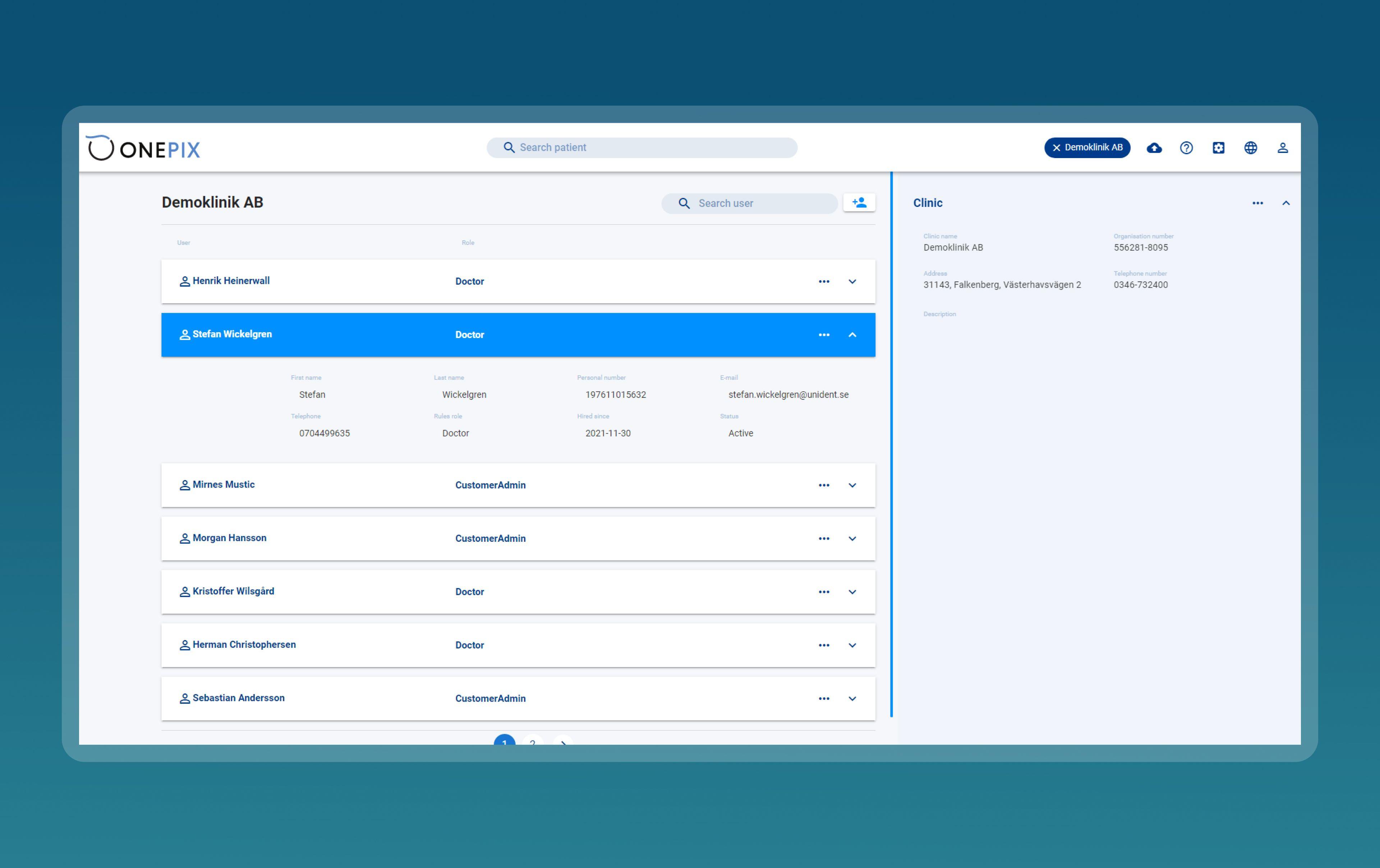
Task: Expand the Herman Christophersen row
Action: [x=852, y=645]
